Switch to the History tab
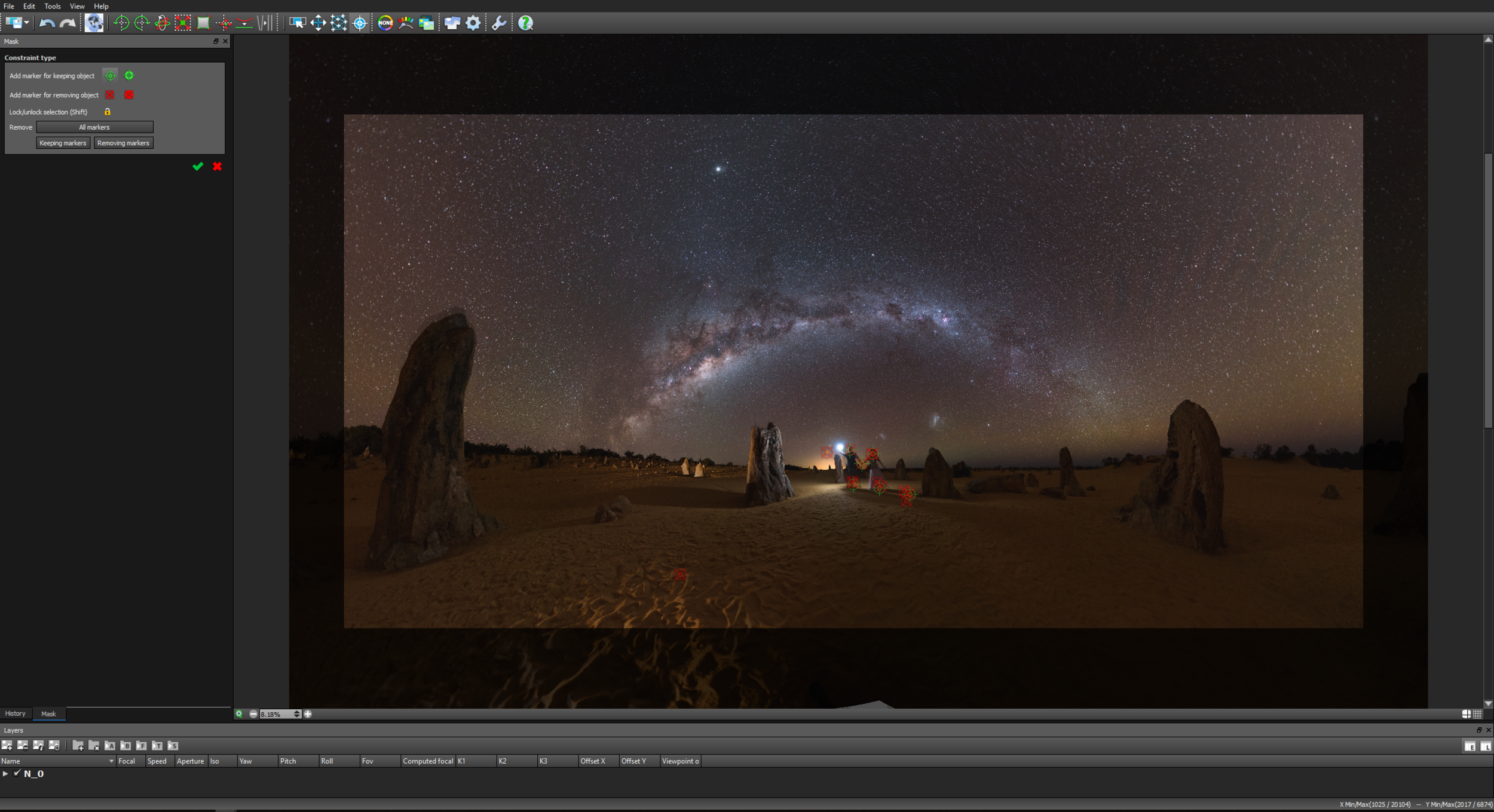The width and height of the screenshot is (1494, 812). point(16,713)
